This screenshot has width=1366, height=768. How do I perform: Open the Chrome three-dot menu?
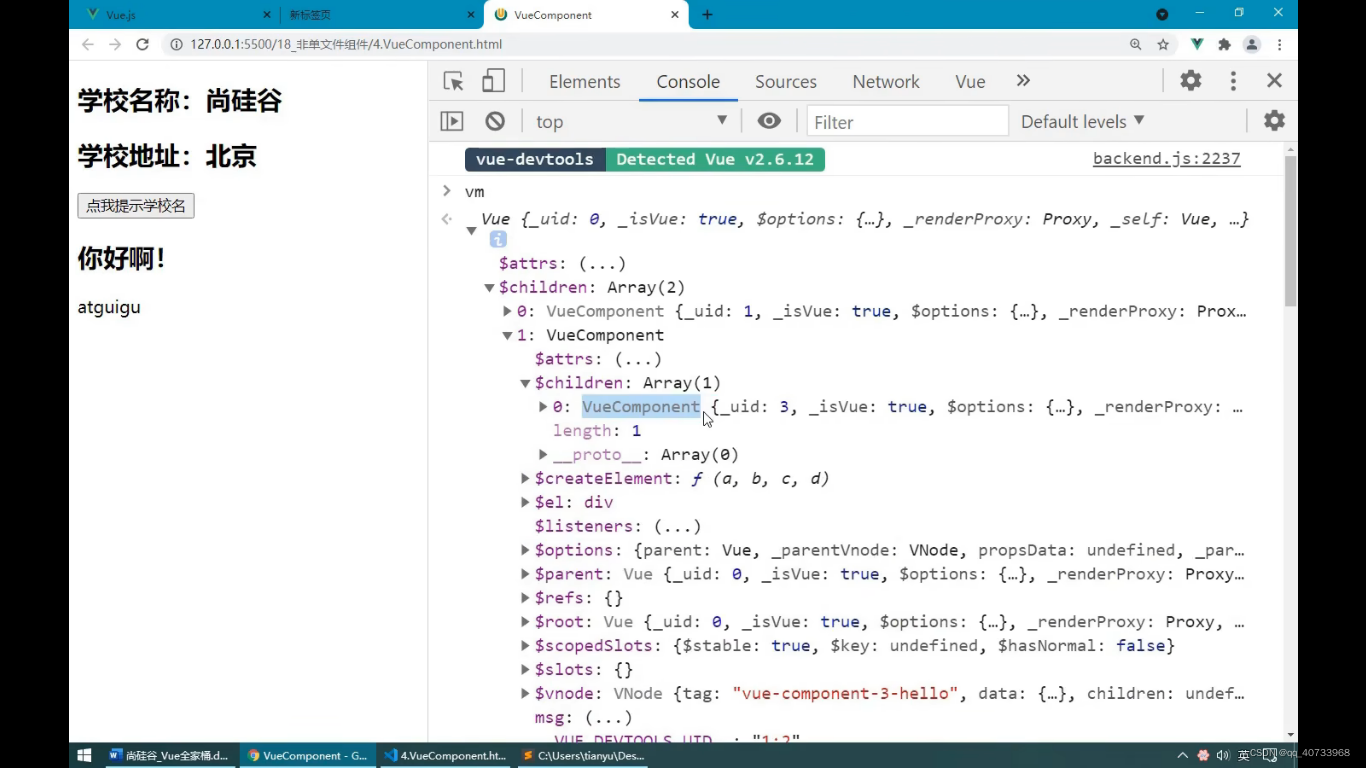tap(1279, 44)
